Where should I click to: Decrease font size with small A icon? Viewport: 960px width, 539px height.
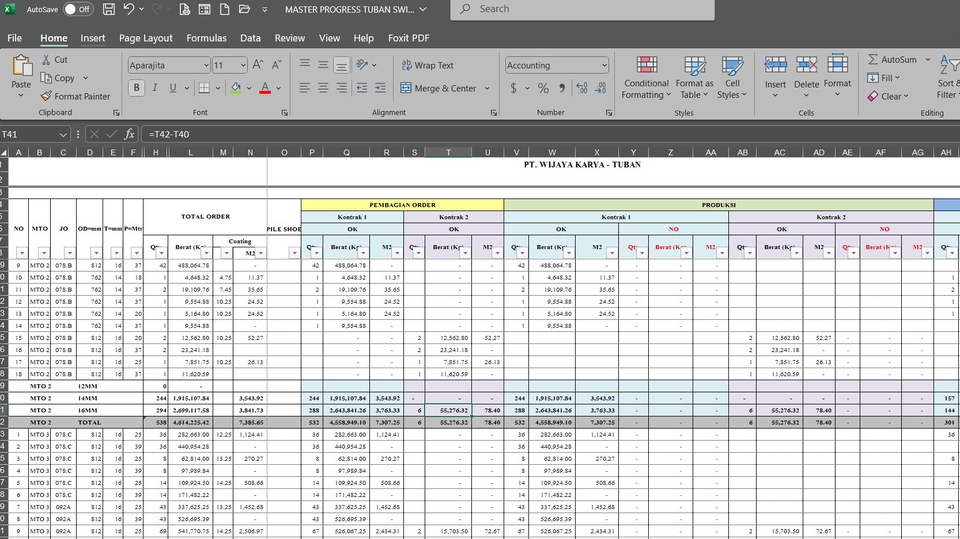pyautogui.click(x=277, y=65)
